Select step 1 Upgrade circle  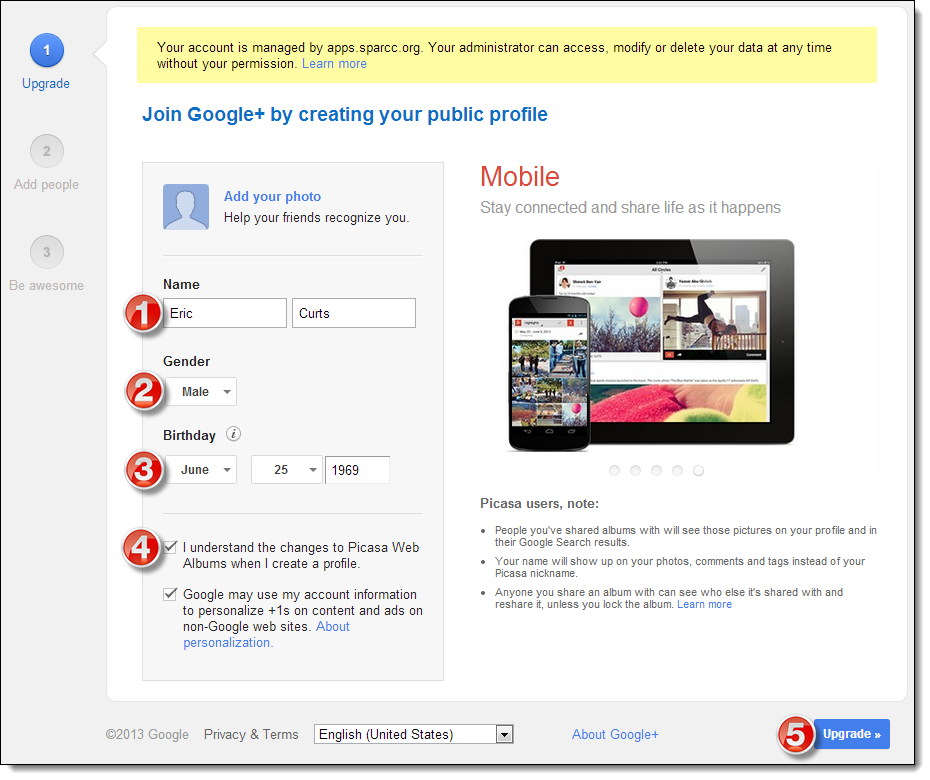(x=47, y=50)
